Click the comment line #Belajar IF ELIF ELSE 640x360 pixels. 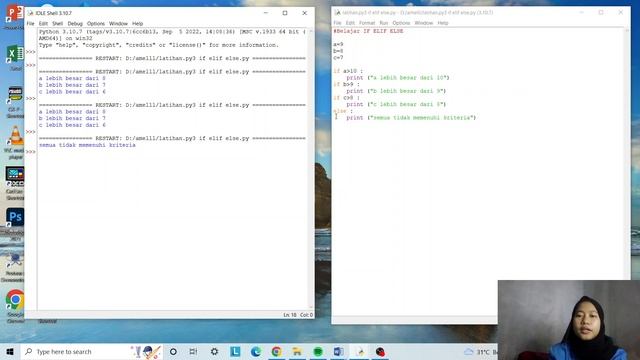click(x=368, y=31)
